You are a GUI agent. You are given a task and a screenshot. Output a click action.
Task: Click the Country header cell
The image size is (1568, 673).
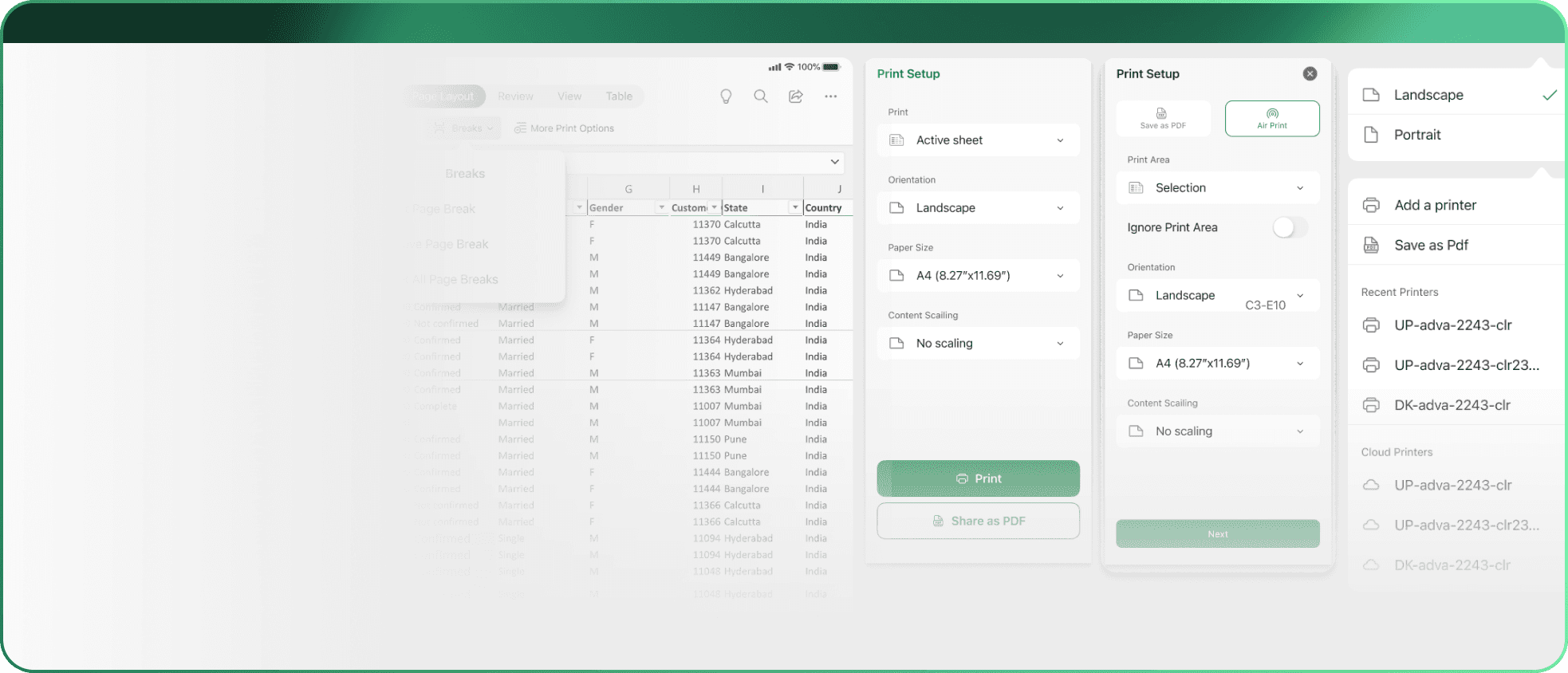coord(828,207)
